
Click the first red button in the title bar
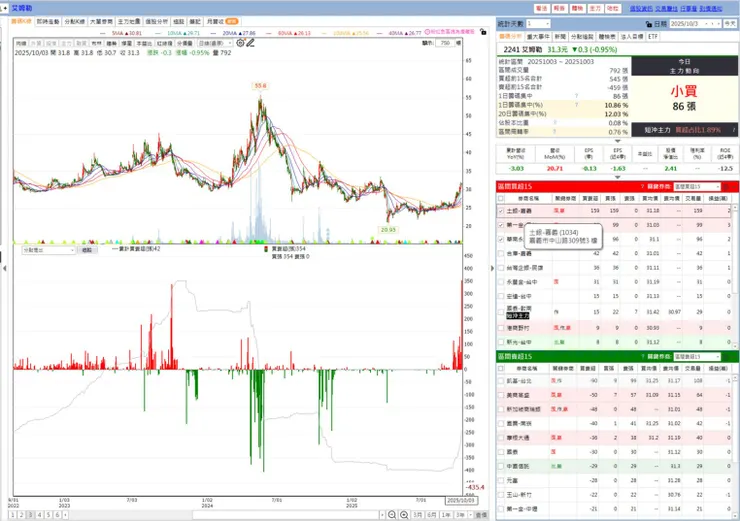pos(541,8)
